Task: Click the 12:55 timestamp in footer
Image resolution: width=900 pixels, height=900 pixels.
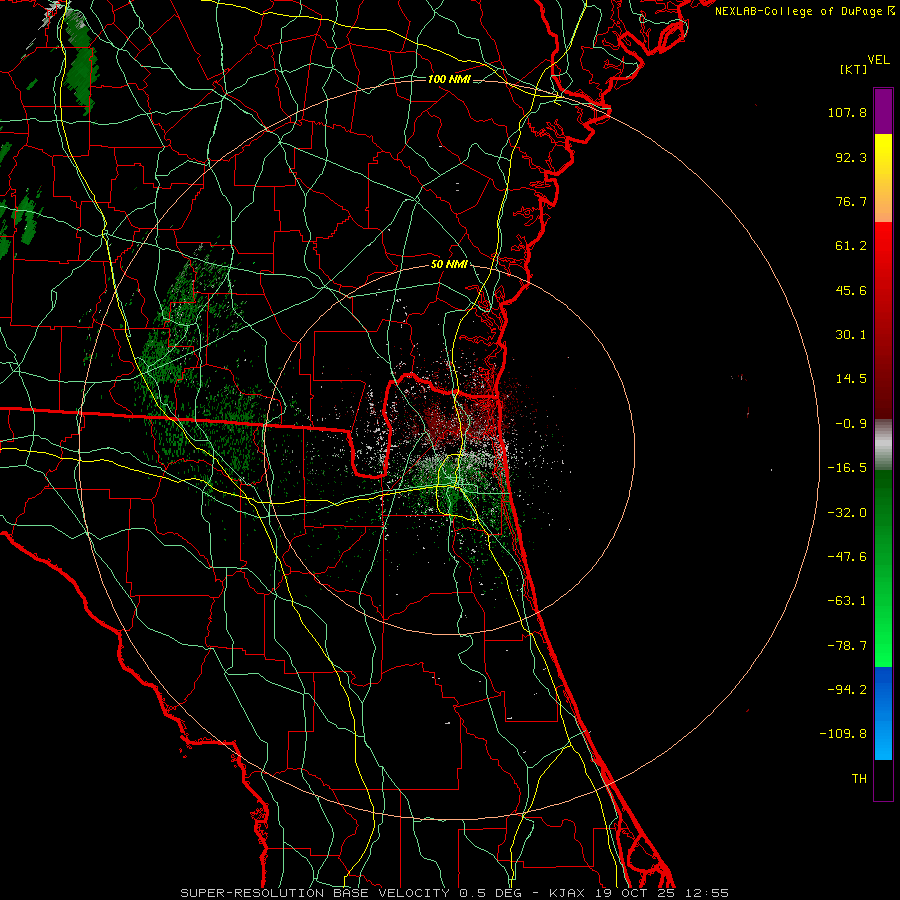Action: pyautogui.click(x=707, y=893)
